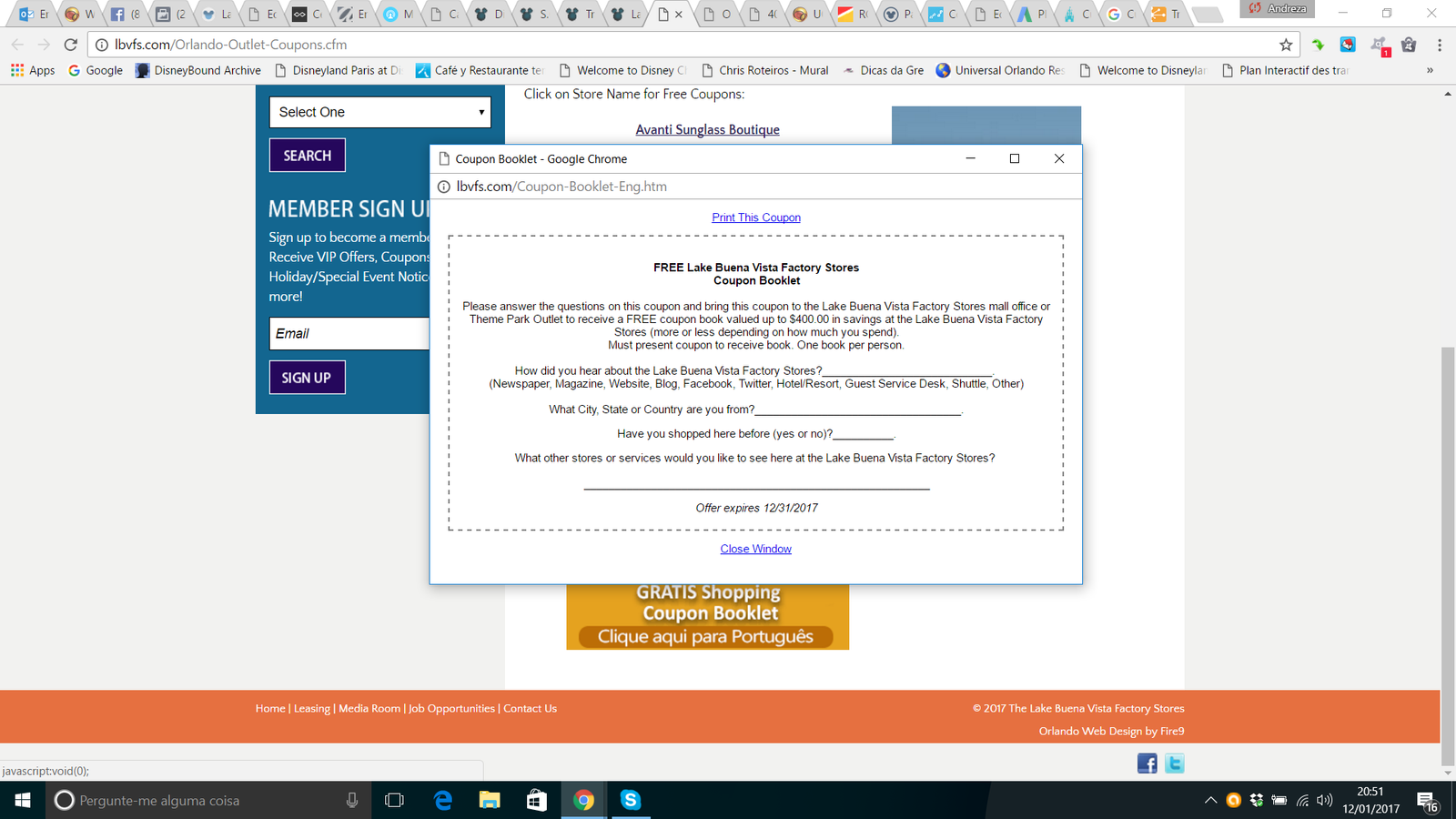Viewport: 1456px width, 819px height.
Task: Open the Dicas da Gre bookmark
Action: coord(883,70)
